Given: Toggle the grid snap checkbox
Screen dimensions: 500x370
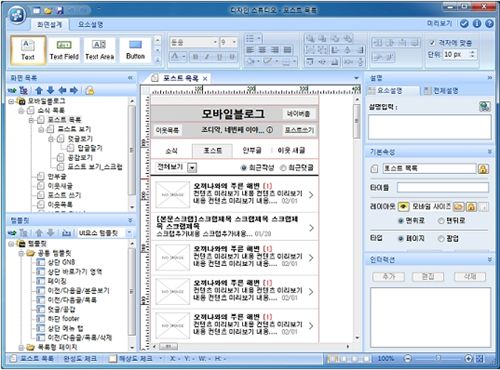Looking at the screenshot, I should tap(432, 43).
